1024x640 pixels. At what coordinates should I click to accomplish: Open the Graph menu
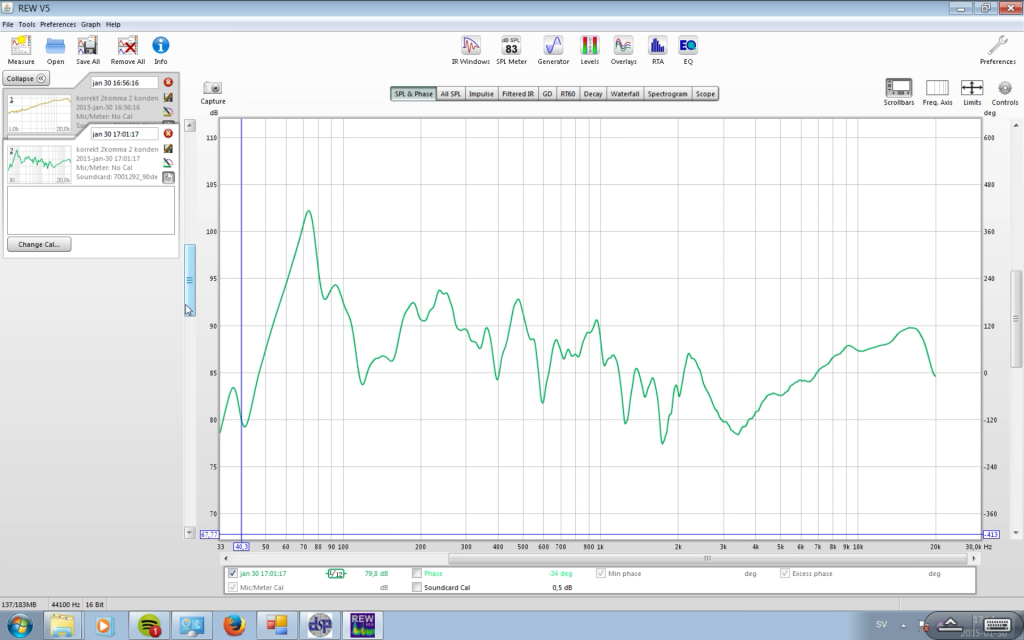(91, 24)
